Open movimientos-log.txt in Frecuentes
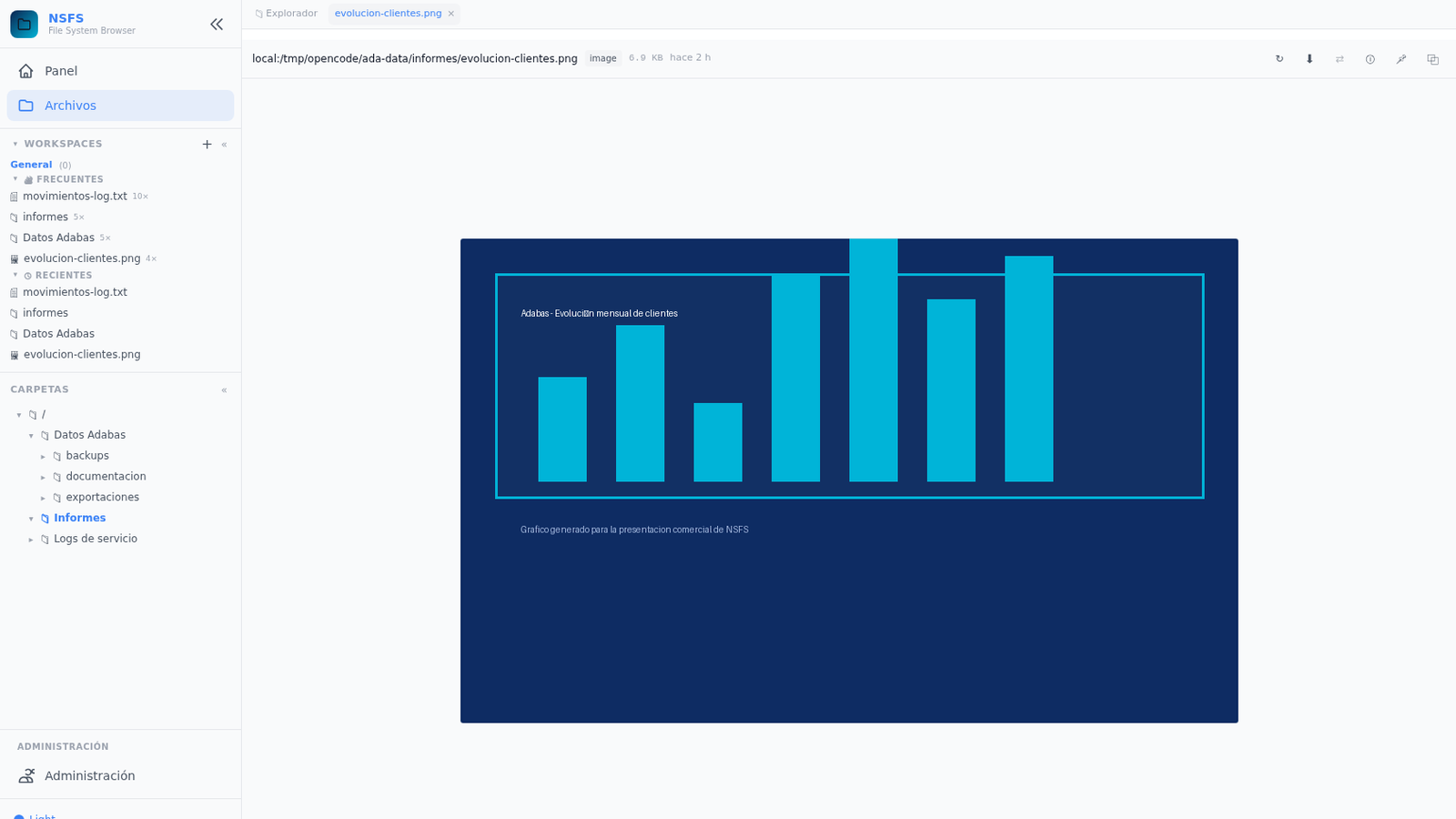The width and height of the screenshot is (1456, 819). [x=75, y=197]
